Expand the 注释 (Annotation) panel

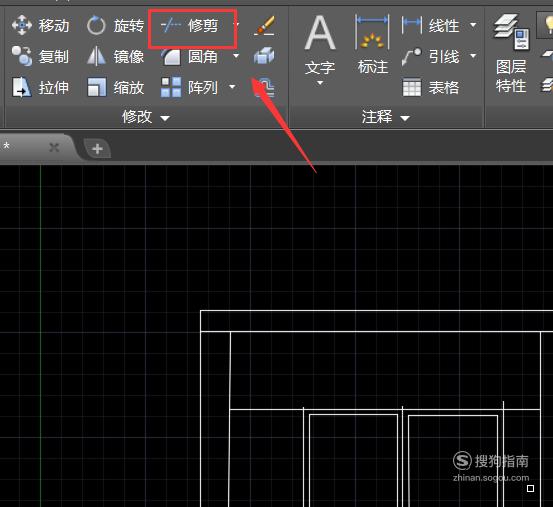386,117
